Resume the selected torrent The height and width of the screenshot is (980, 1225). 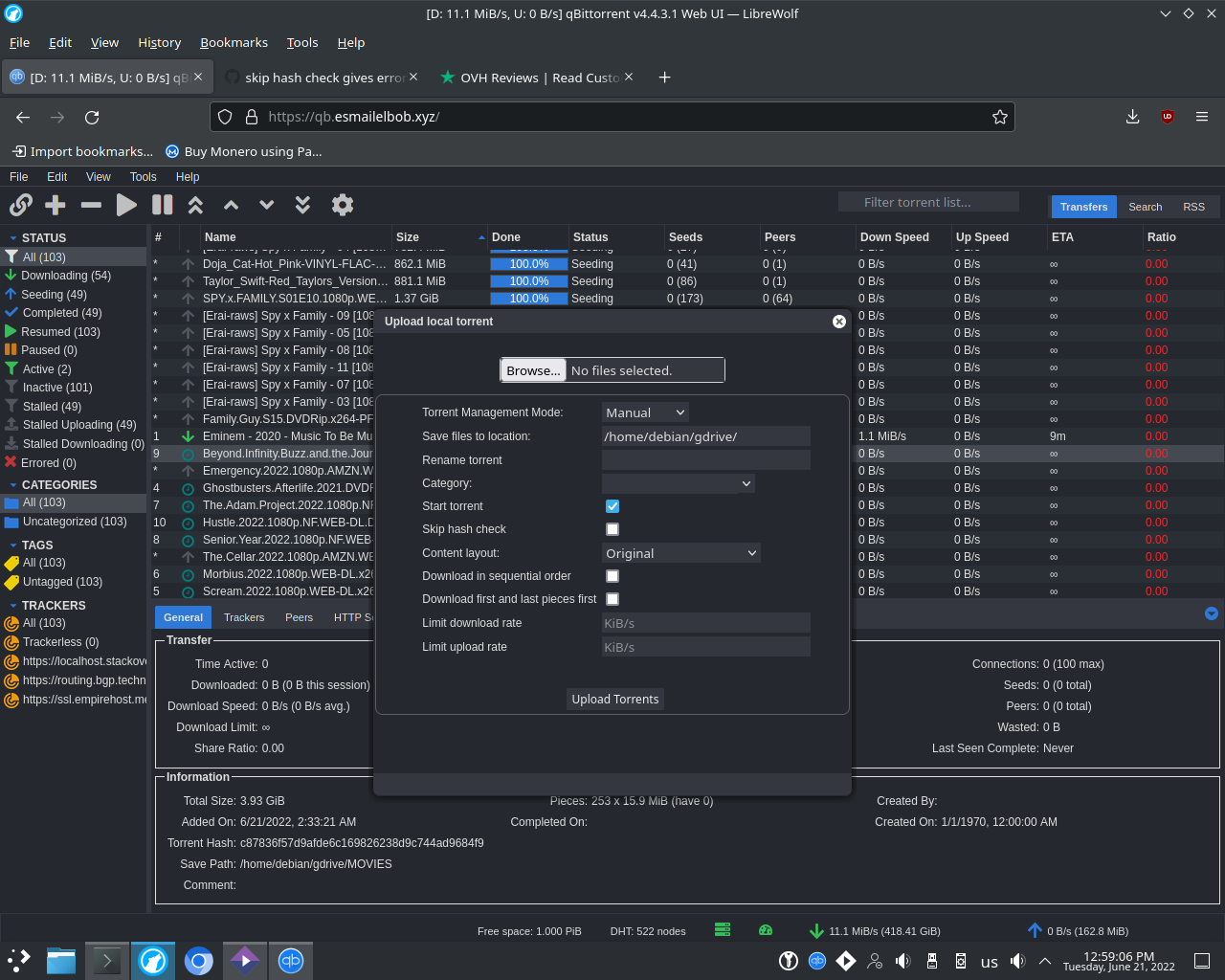pos(125,205)
